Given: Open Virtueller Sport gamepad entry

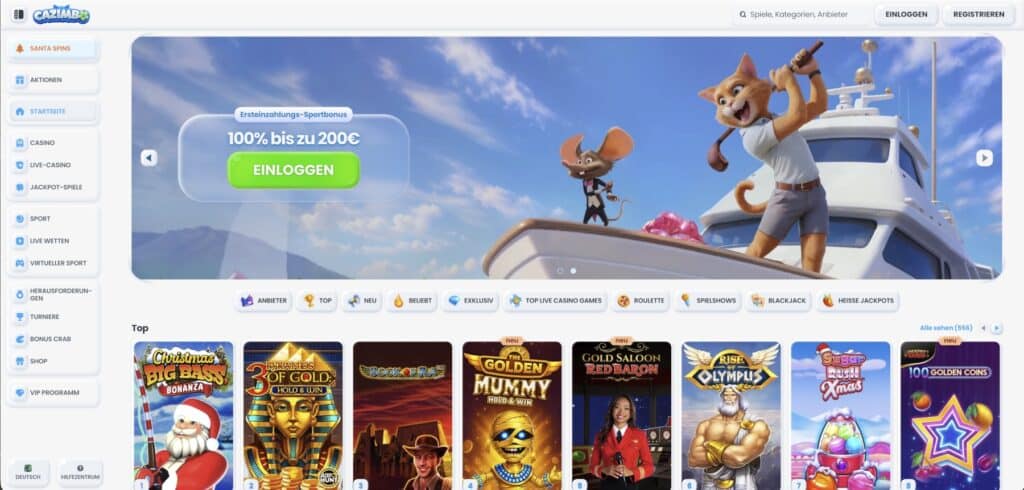Looking at the screenshot, I should click(53, 263).
